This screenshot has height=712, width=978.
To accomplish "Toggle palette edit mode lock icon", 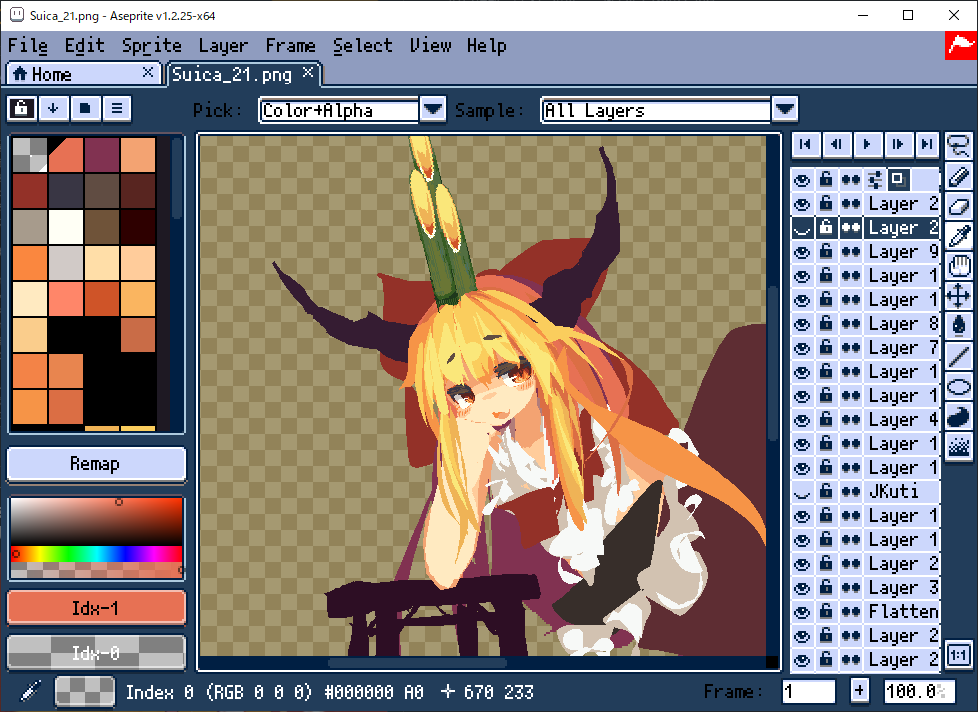I will [22, 108].
